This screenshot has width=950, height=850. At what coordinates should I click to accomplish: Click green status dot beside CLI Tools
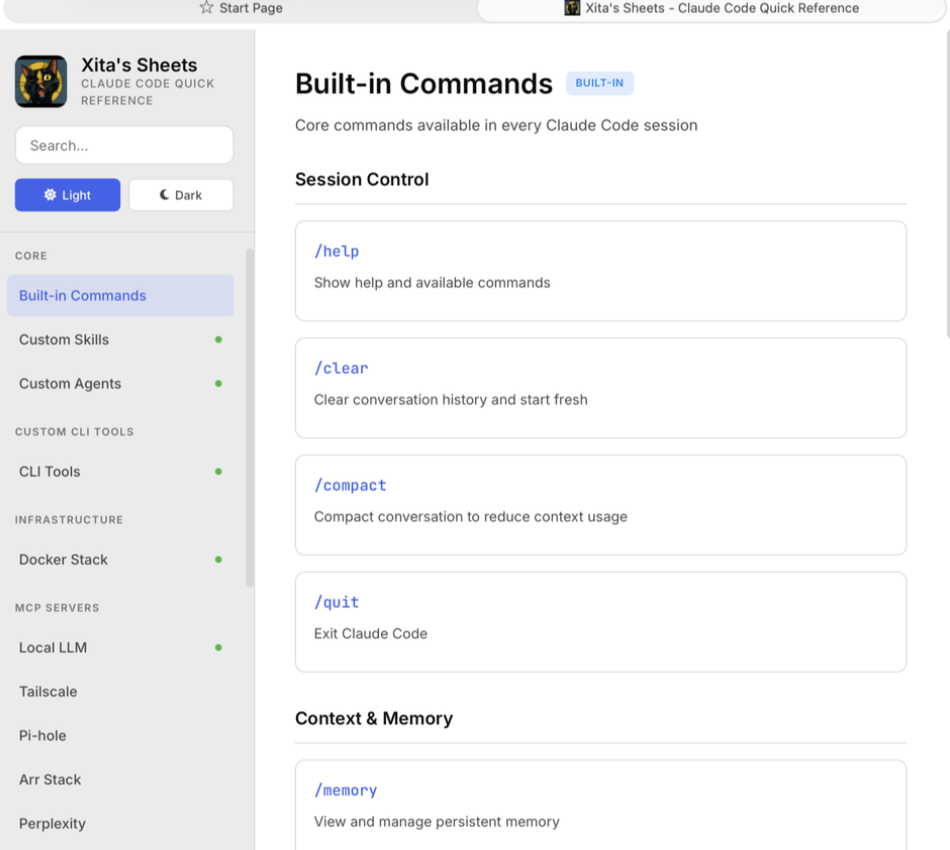click(x=218, y=472)
